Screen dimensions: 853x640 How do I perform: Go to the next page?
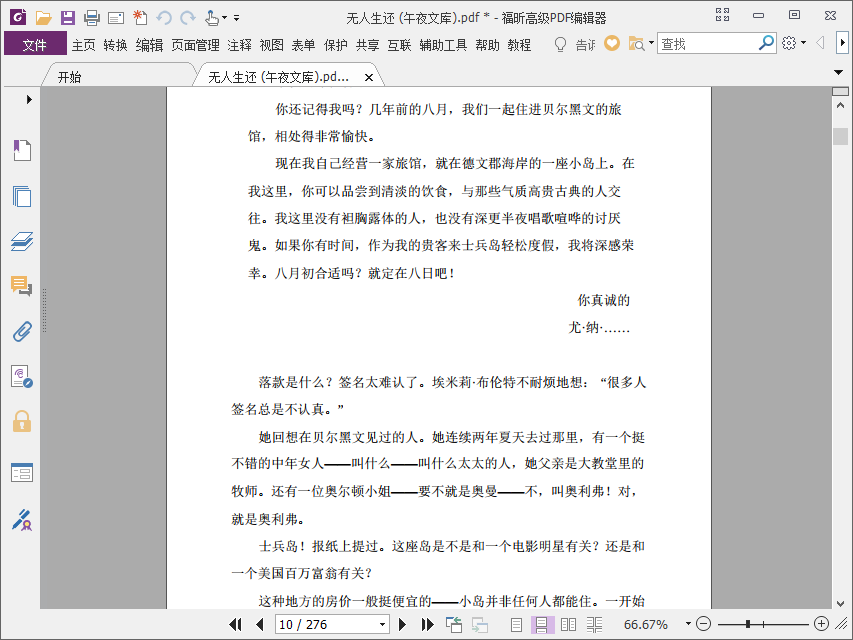[x=403, y=624]
